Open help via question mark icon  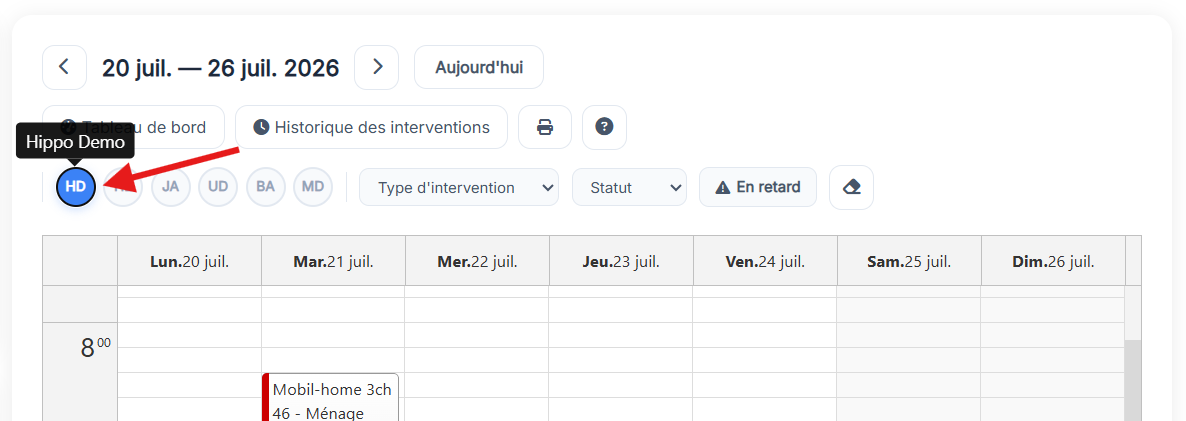pos(604,127)
